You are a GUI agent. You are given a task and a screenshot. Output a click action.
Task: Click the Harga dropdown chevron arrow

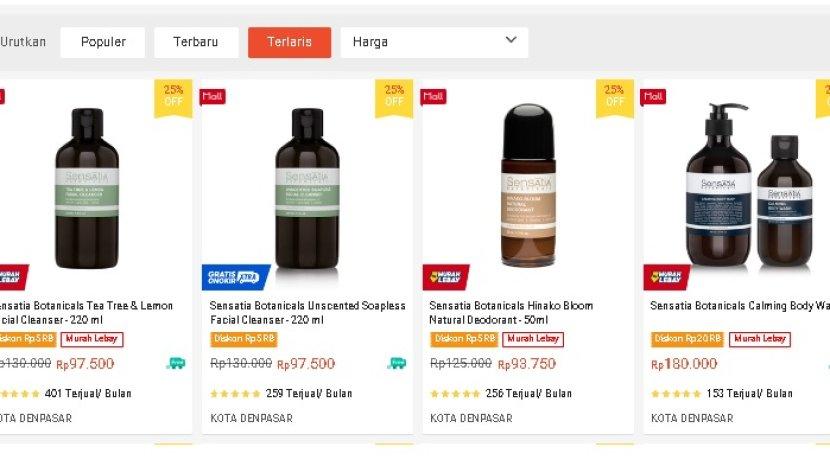pyautogui.click(x=511, y=40)
